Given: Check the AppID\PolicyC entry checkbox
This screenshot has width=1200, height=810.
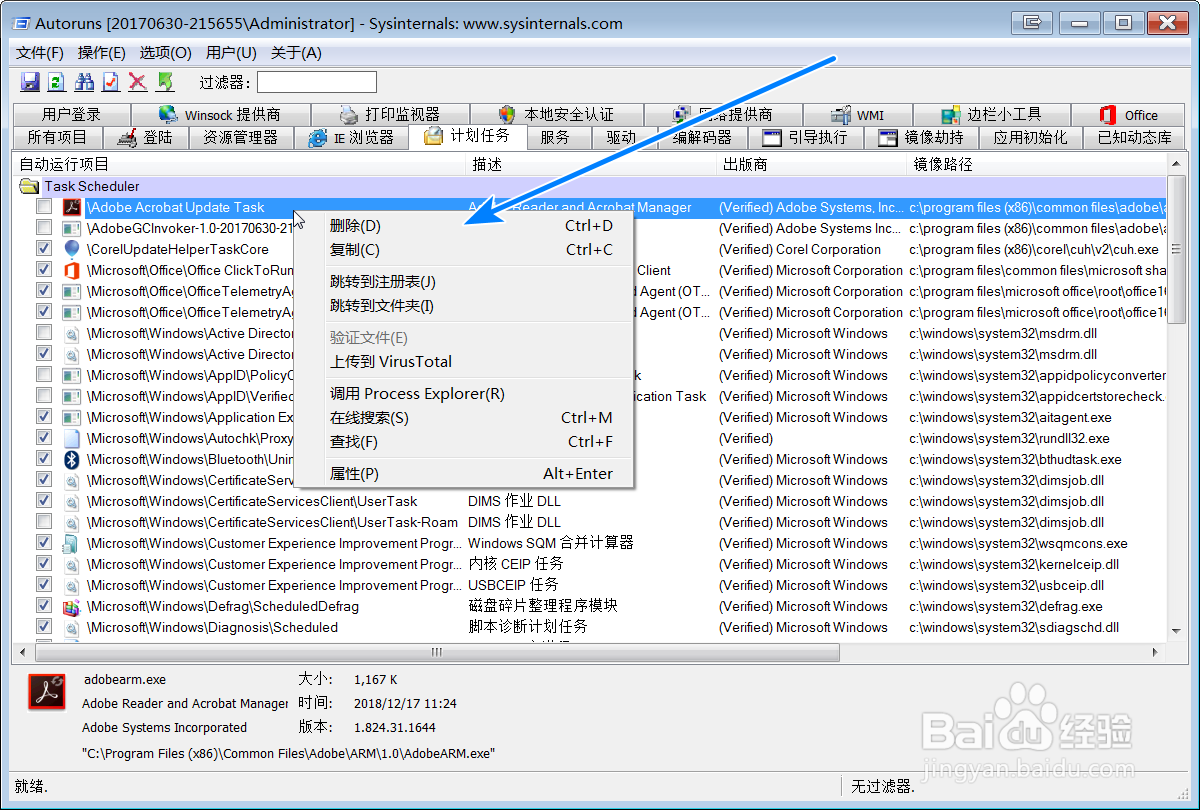Looking at the screenshot, I should point(44,375).
